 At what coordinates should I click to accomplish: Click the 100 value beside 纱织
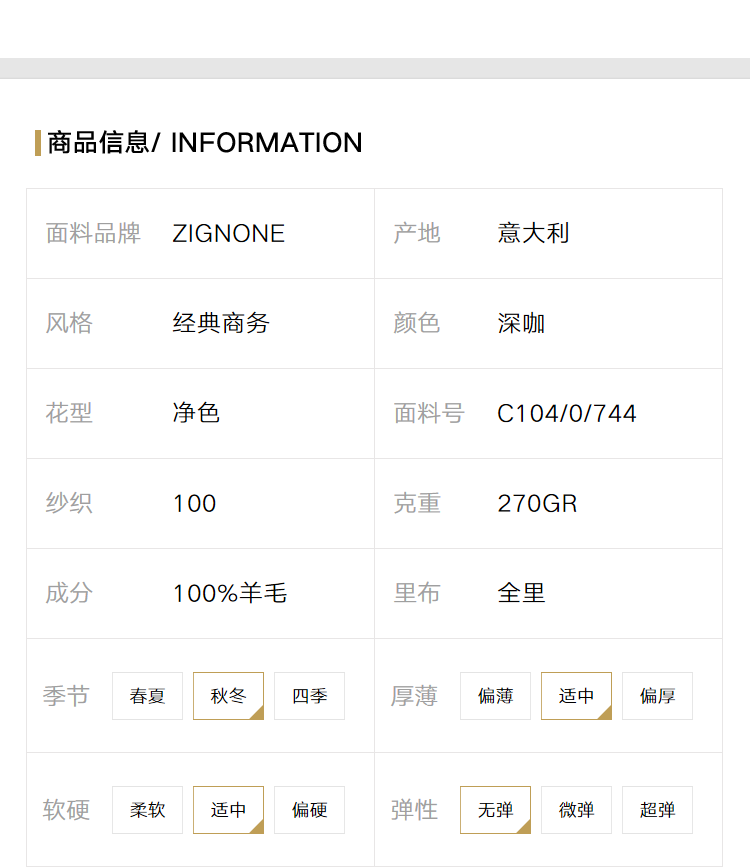click(x=195, y=504)
